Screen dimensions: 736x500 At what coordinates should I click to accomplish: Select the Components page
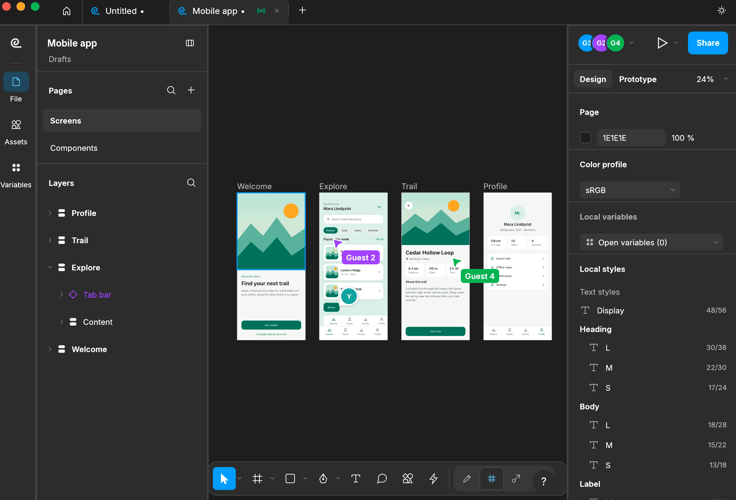122,148
